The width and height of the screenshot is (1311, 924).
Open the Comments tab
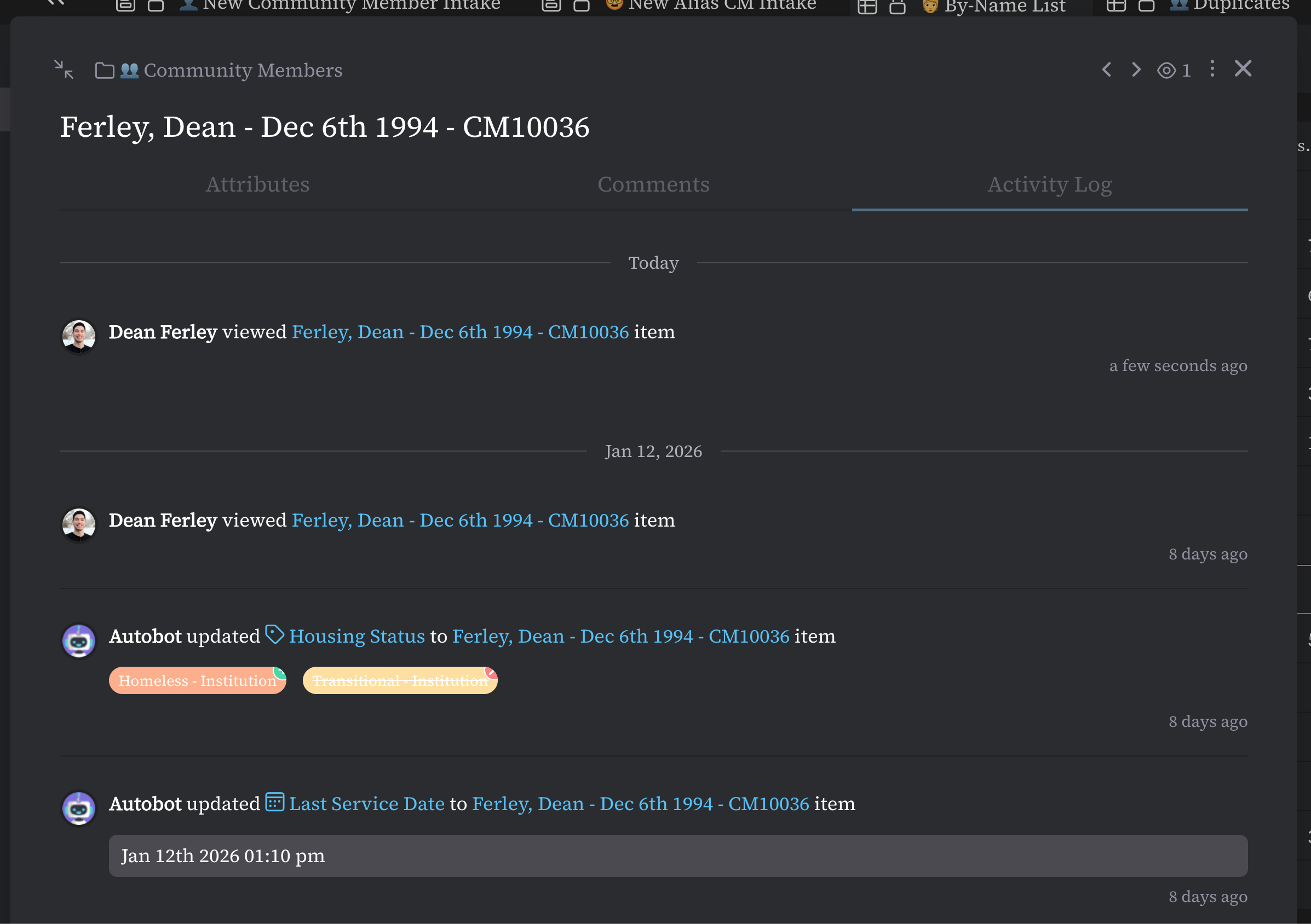(x=653, y=184)
